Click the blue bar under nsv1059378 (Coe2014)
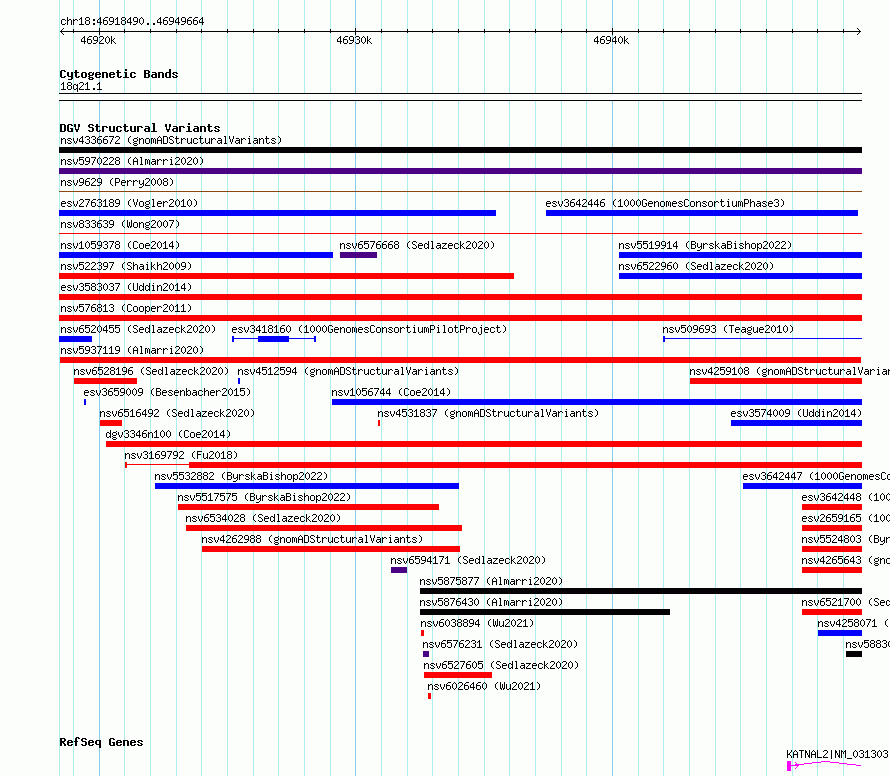The image size is (890, 776). [x=196, y=255]
